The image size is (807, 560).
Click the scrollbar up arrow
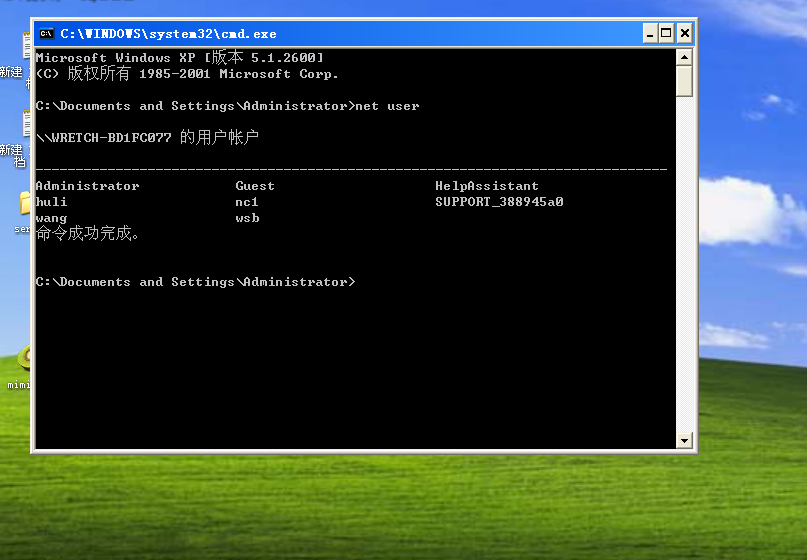pos(684,57)
